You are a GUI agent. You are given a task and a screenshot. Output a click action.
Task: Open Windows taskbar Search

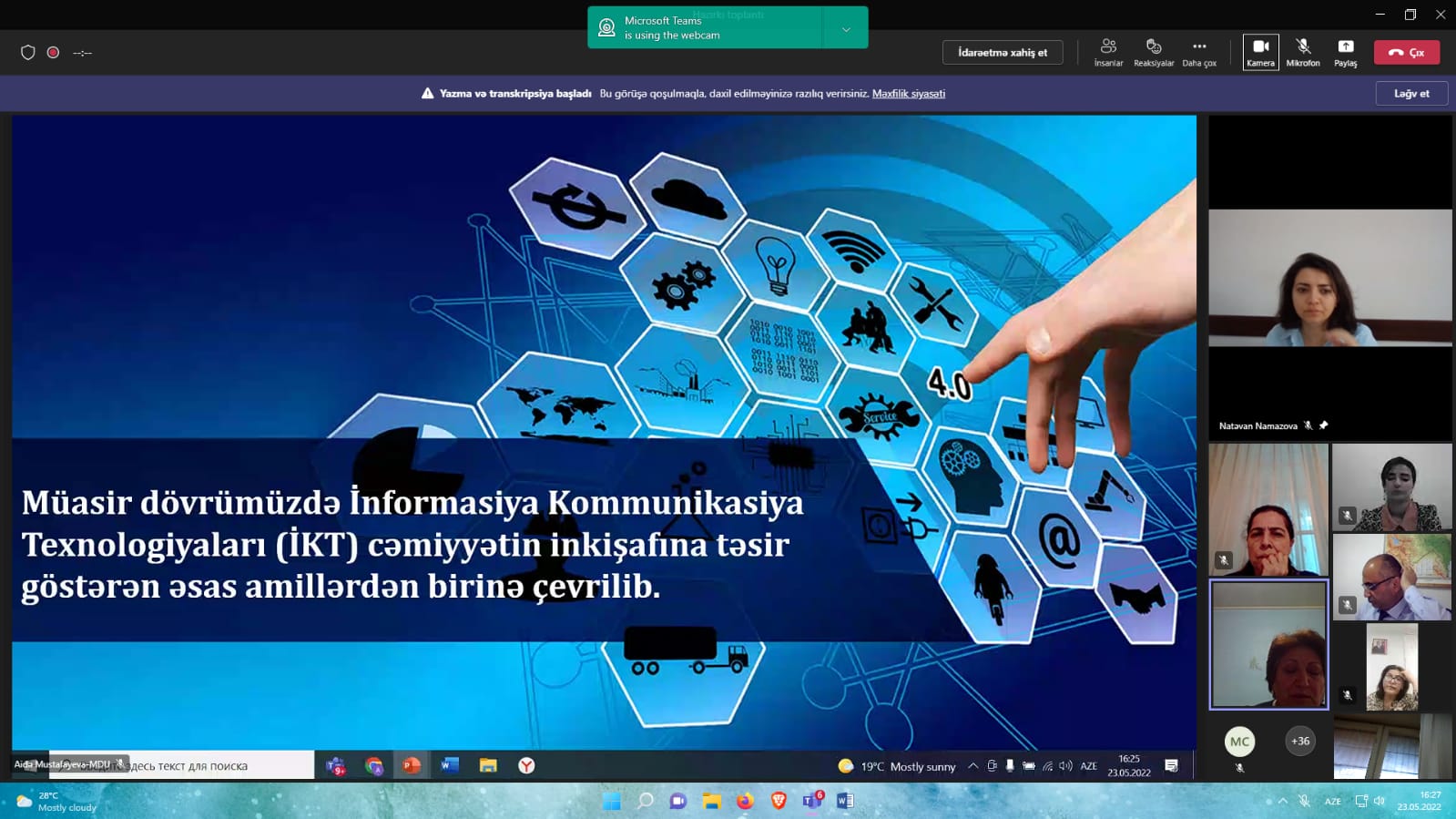coord(646,801)
